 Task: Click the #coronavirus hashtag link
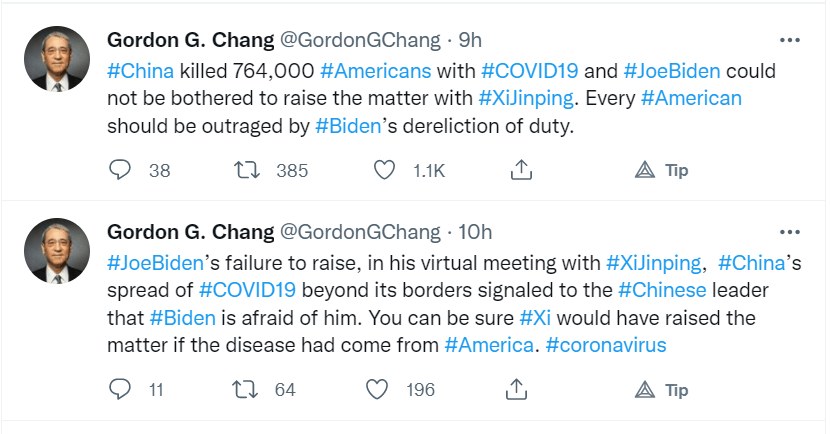(x=606, y=345)
